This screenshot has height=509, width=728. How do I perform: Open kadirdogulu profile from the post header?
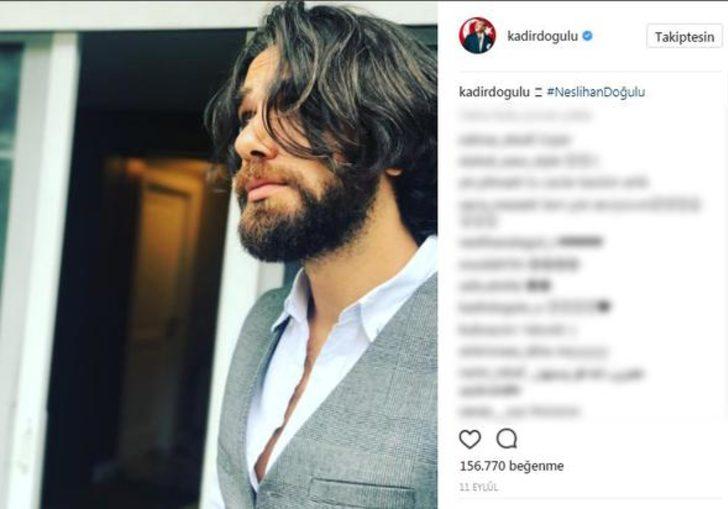(542, 36)
